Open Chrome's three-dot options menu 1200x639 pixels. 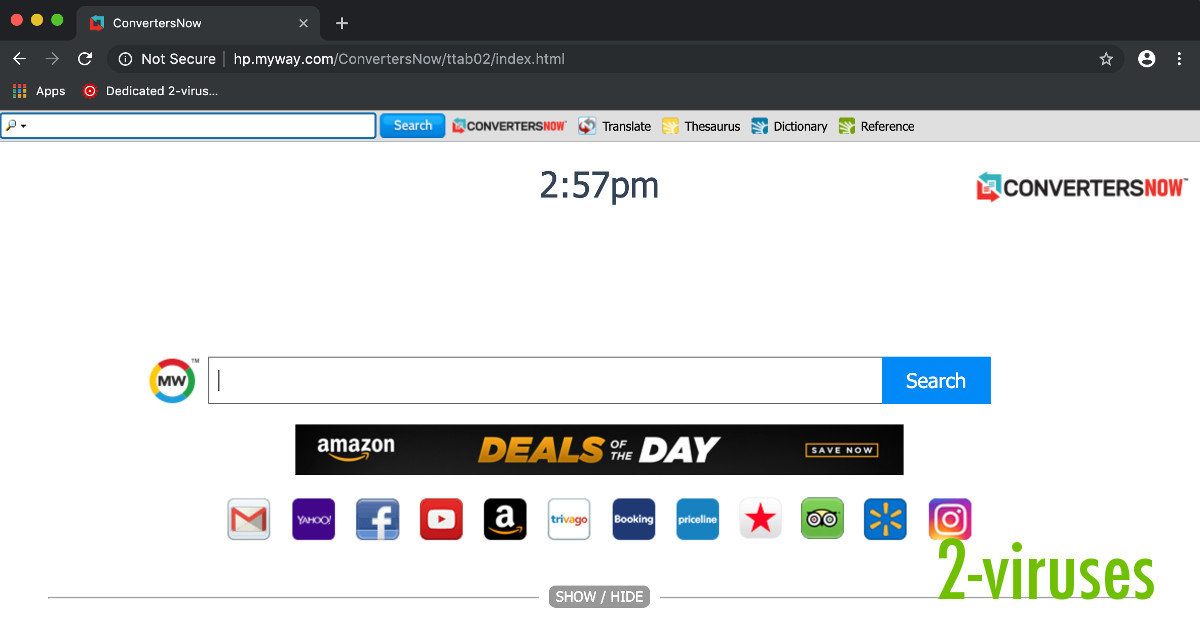click(1180, 59)
